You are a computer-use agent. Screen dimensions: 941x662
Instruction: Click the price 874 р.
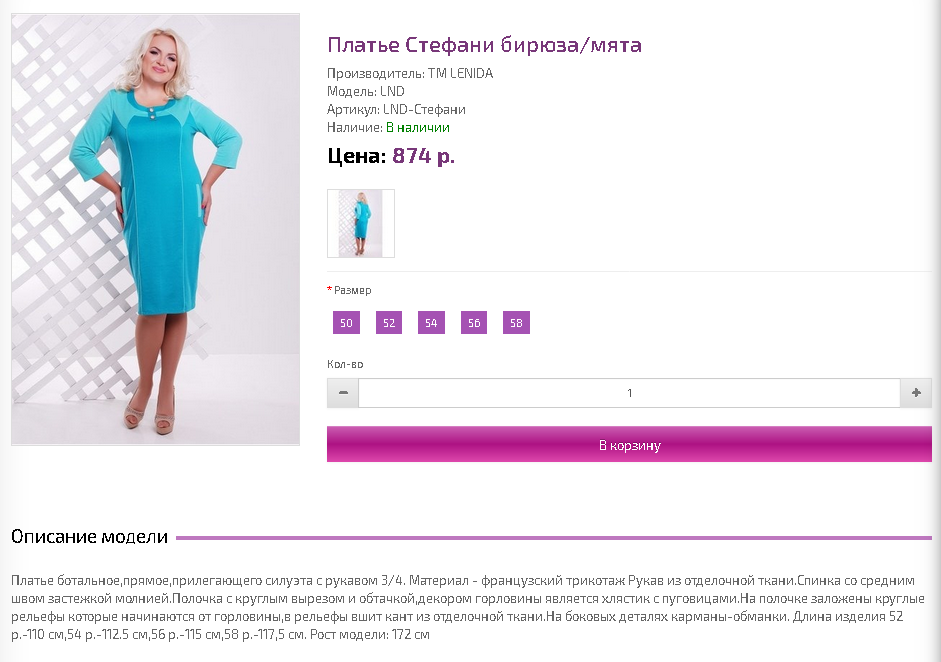(424, 156)
